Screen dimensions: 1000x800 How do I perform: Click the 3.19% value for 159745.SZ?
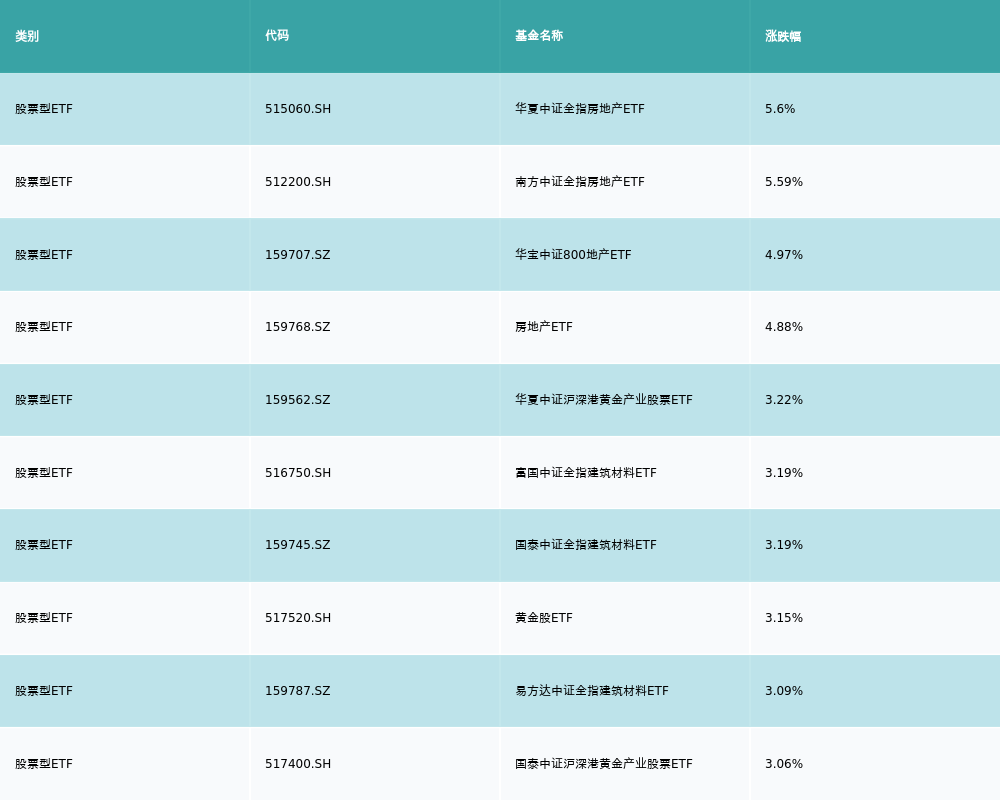click(x=784, y=545)
